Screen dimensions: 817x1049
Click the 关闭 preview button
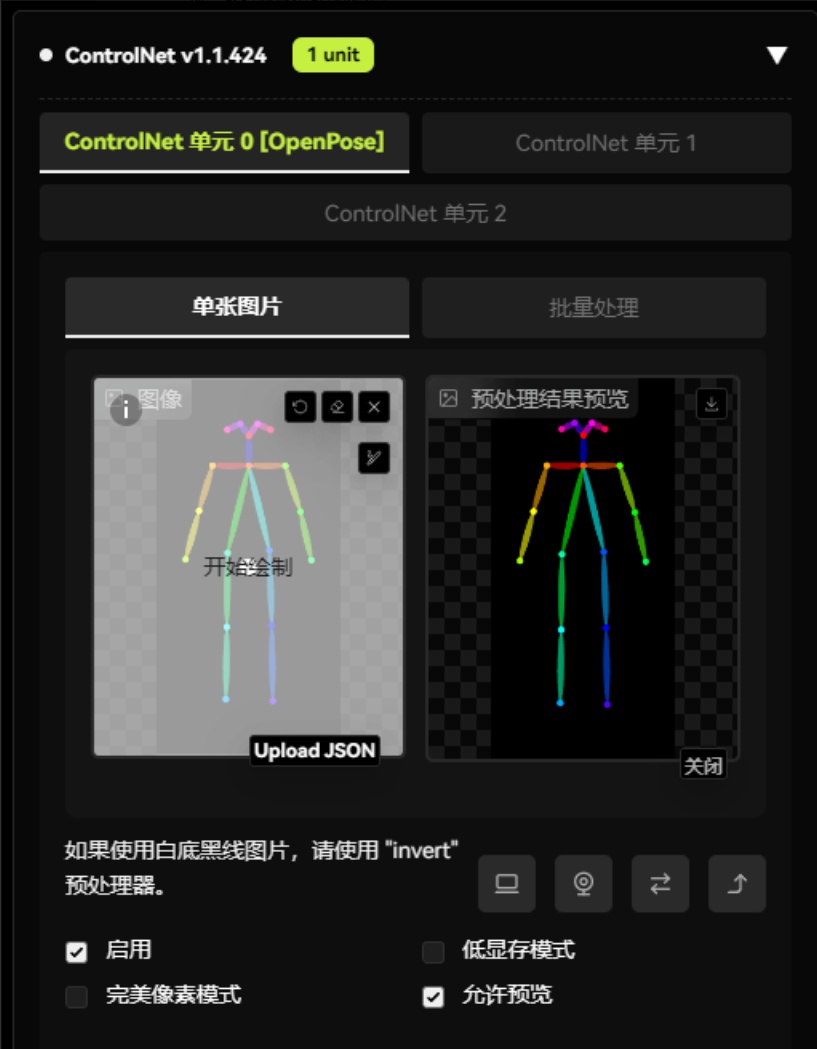pyautogui.click(x=703, y=765)
